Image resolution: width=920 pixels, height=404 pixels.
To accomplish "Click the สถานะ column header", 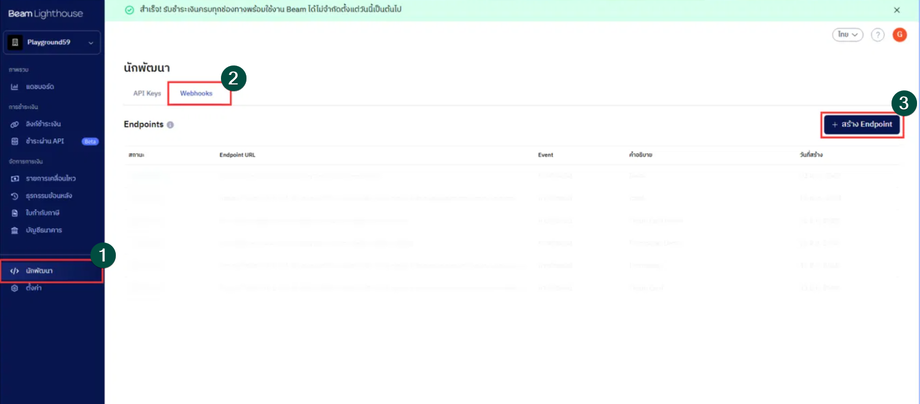I will (x=137, y=155).
